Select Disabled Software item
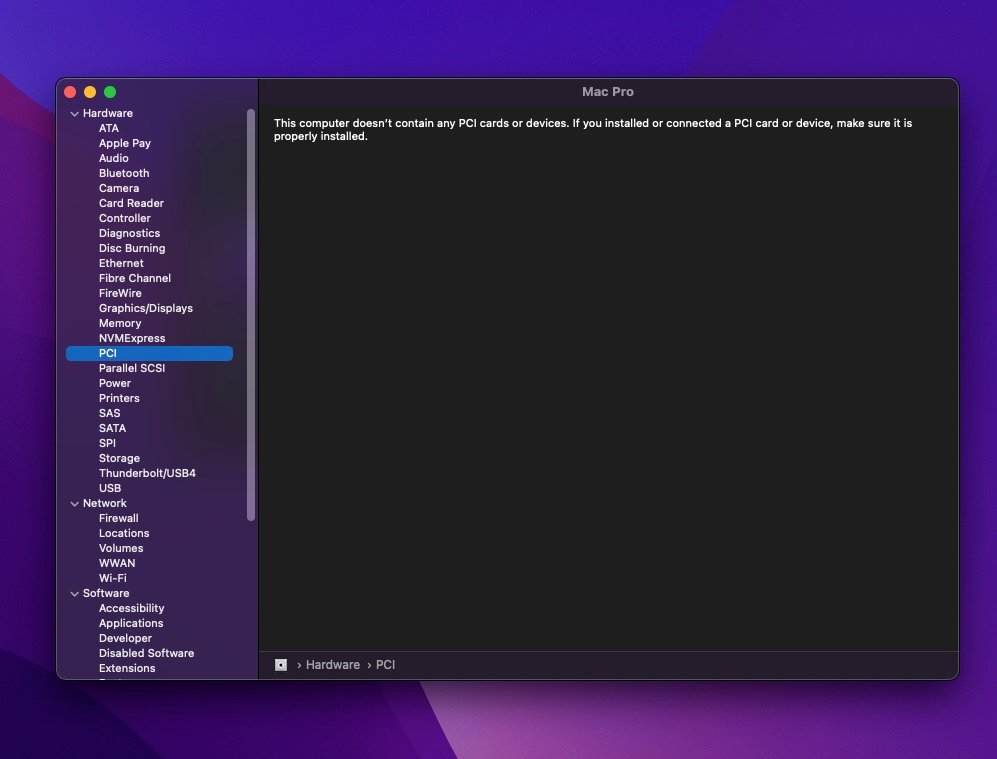This screenshot has height=759, width=997. point(146,653)
